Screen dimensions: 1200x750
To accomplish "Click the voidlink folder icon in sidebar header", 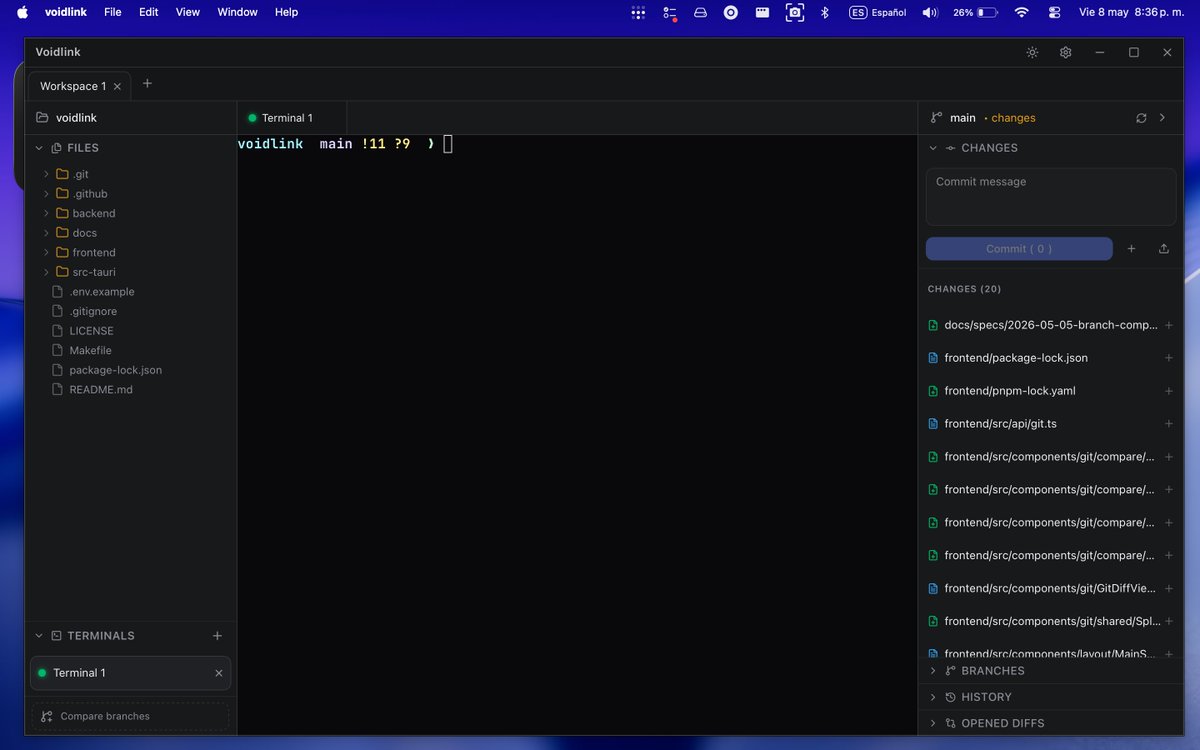I will pos(42,118).
